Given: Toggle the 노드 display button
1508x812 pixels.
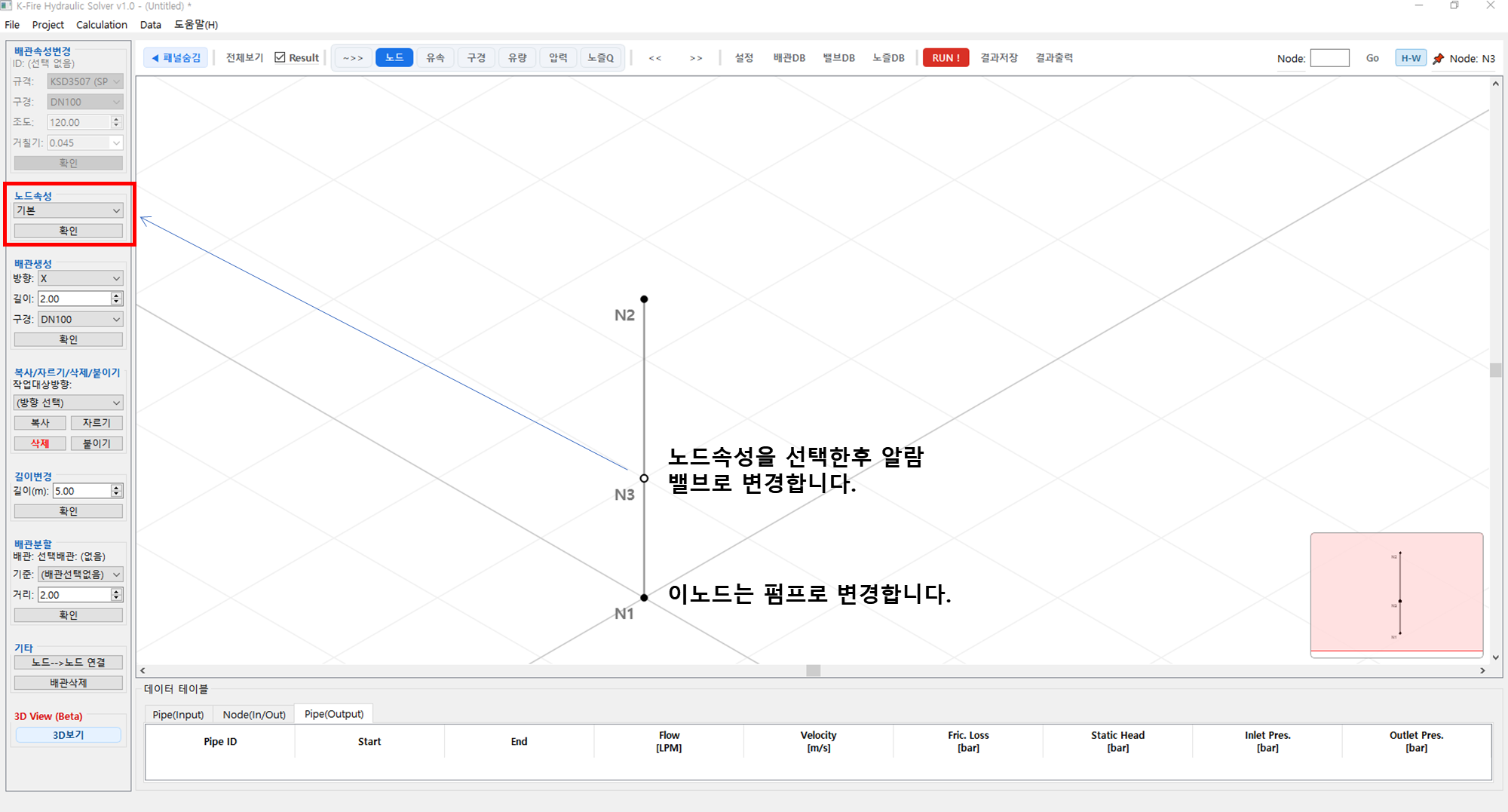Looking at the screenshot, I should (x=394, y=57).
